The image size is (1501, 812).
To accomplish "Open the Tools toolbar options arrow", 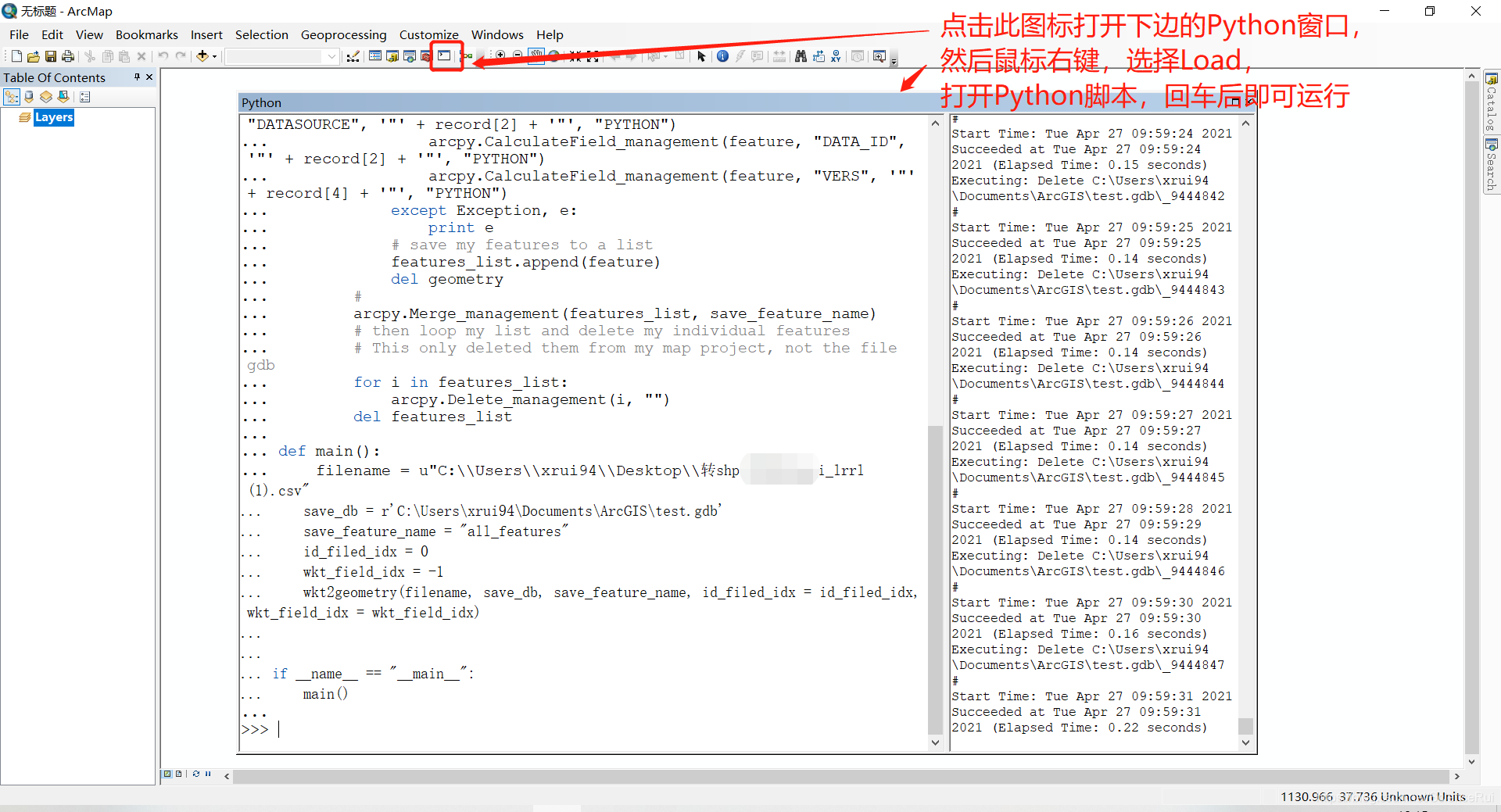I will 894,62.
